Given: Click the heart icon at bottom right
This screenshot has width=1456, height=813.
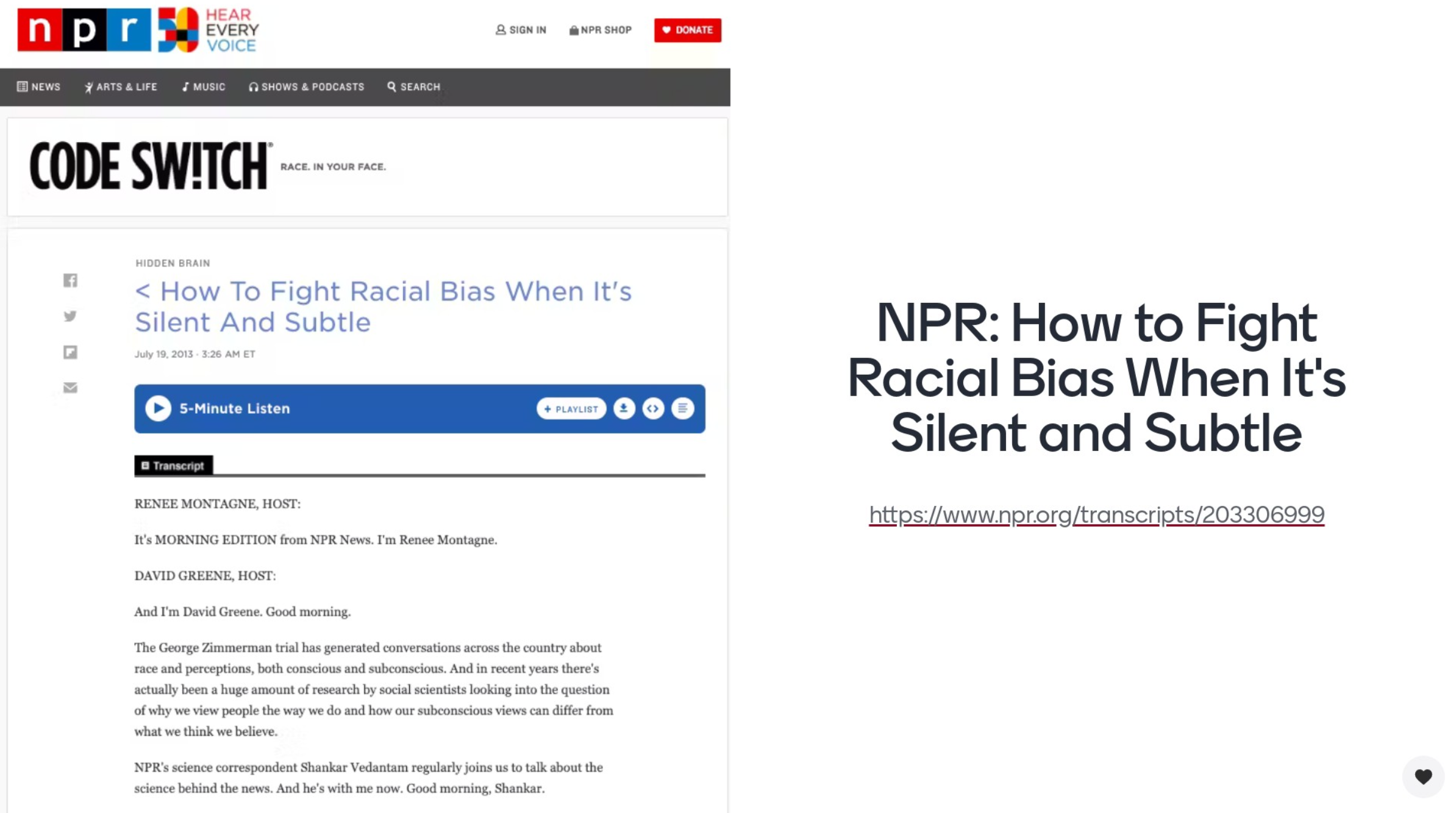Looking at the screenshot, I should point(1423,776).
